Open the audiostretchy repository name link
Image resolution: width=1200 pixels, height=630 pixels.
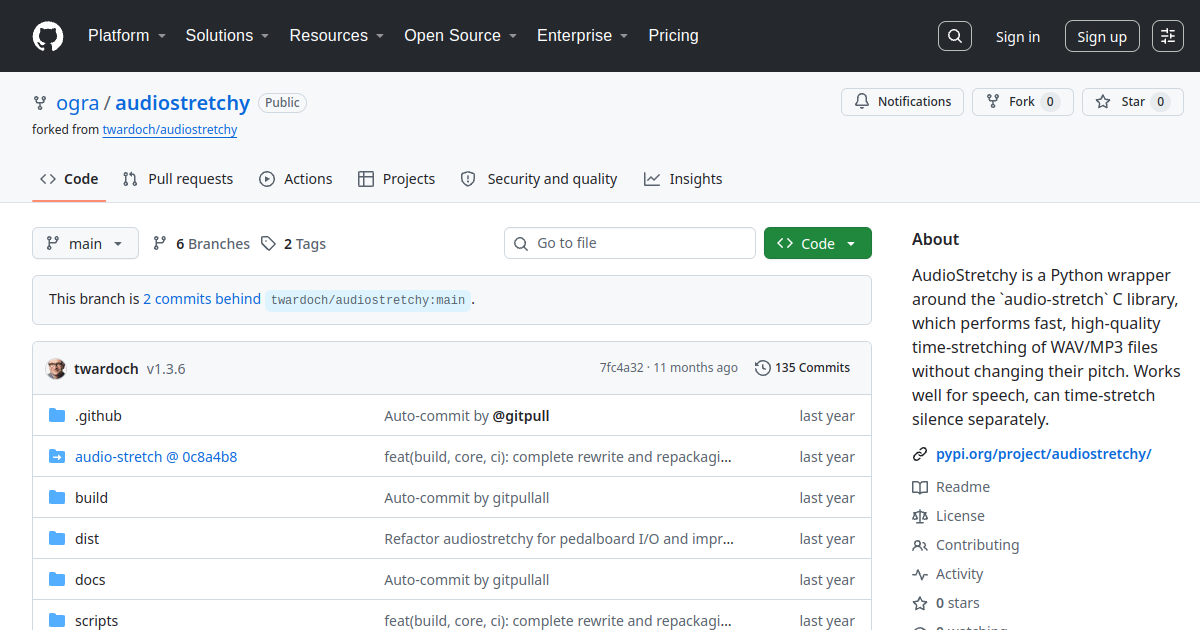[x=183, y=103]
